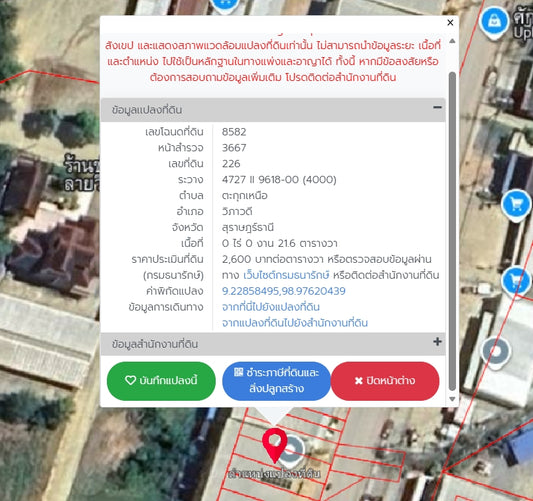Click the QR code icon on blue button
Image resolution: width=533 pixels, height=501 pixels.
[x=239, y=372]
